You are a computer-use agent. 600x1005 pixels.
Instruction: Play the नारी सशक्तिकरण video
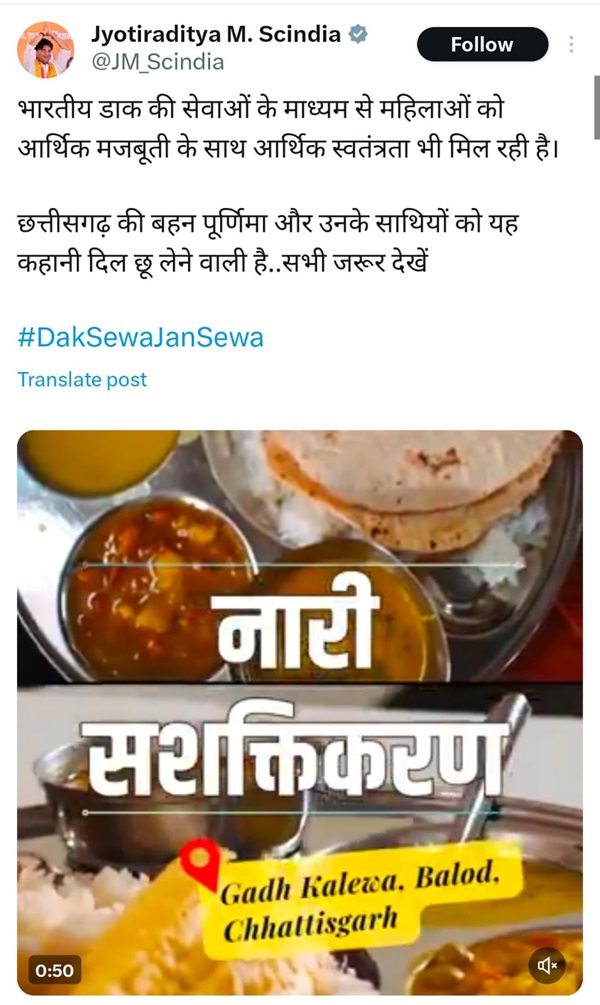[x=299, y=711]
